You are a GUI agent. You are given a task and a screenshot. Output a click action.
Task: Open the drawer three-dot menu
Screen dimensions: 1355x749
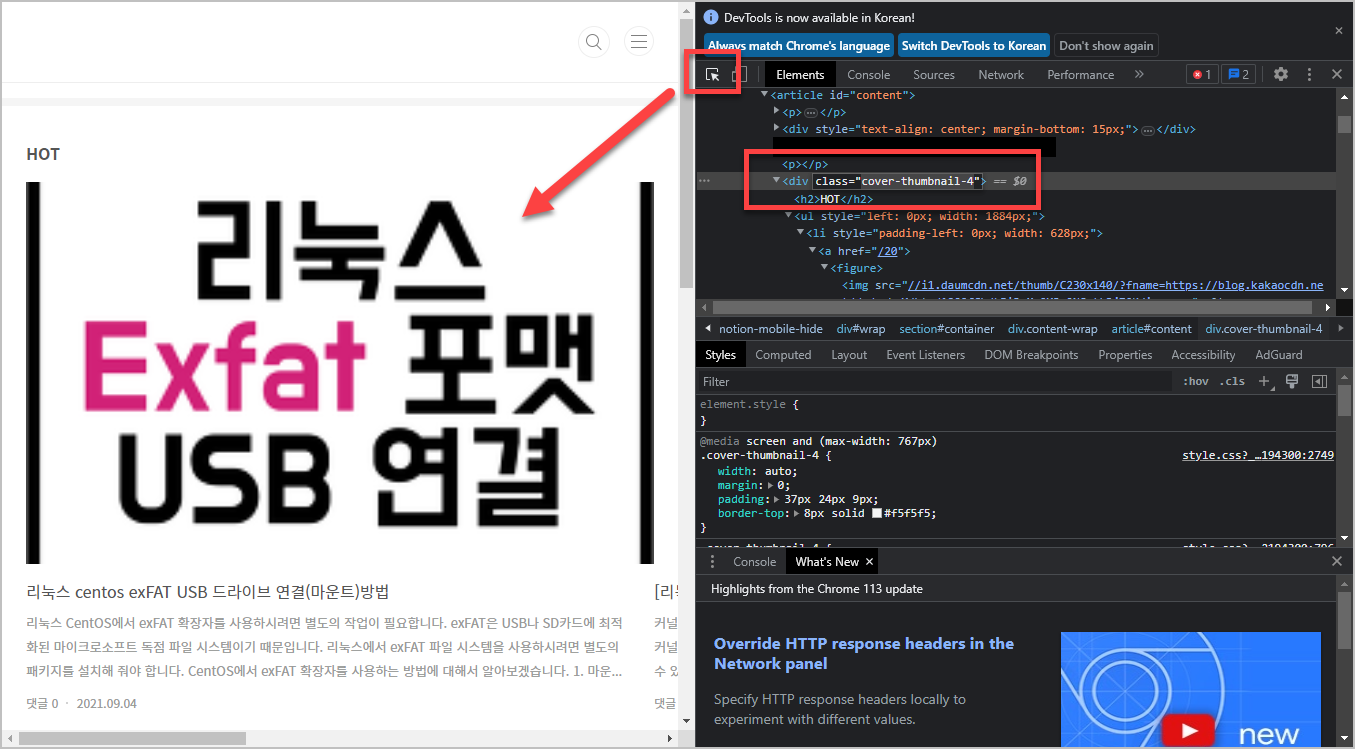point(713,561)
